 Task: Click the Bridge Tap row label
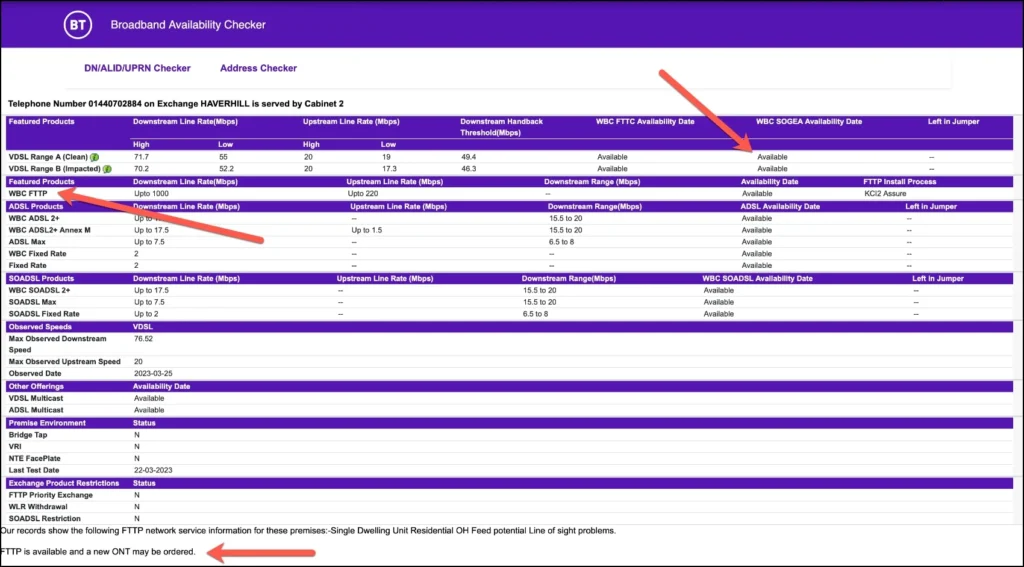[x=28, y=435]
